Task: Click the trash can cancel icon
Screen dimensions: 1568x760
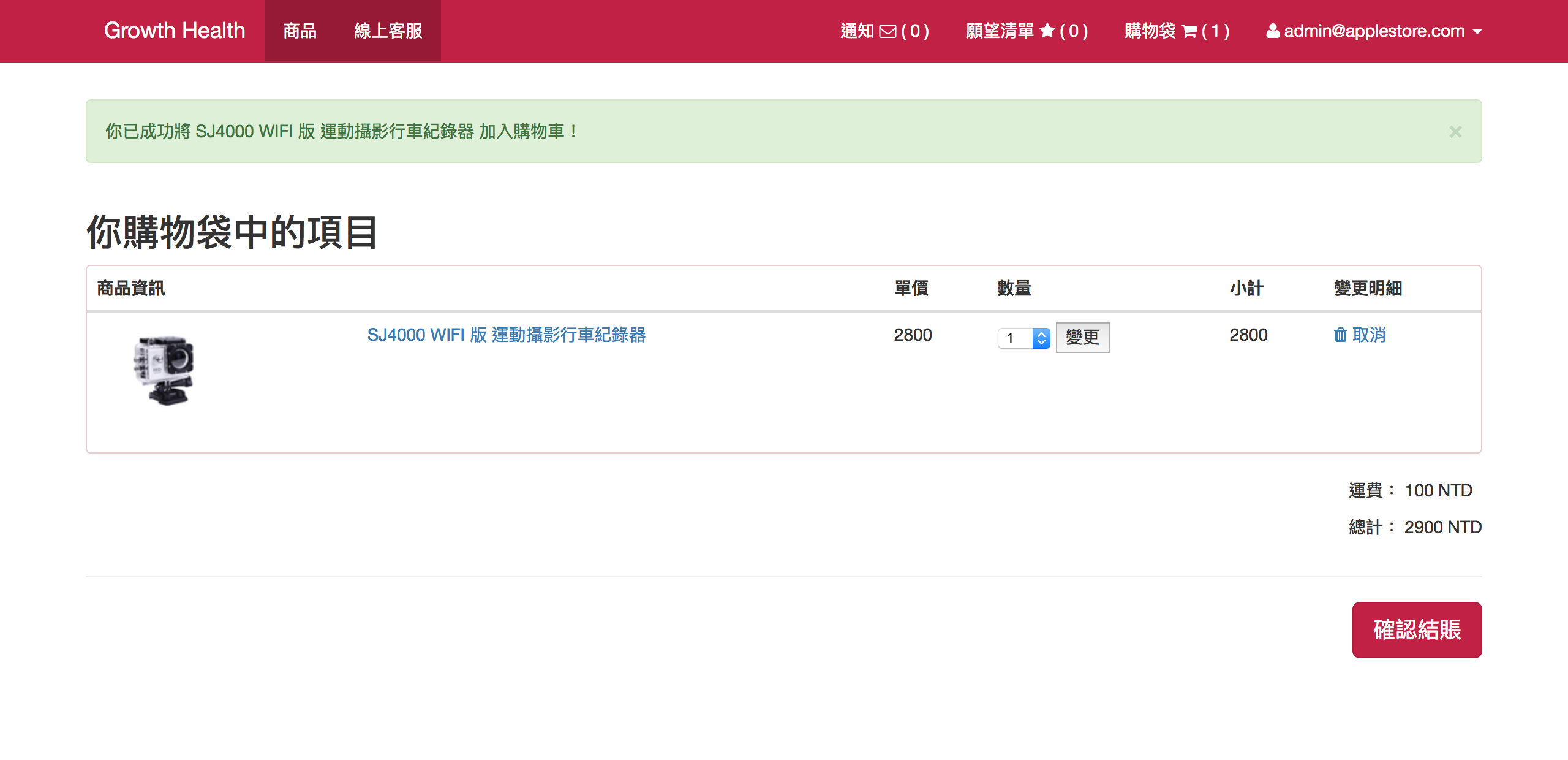Action: coord(1340,335)
